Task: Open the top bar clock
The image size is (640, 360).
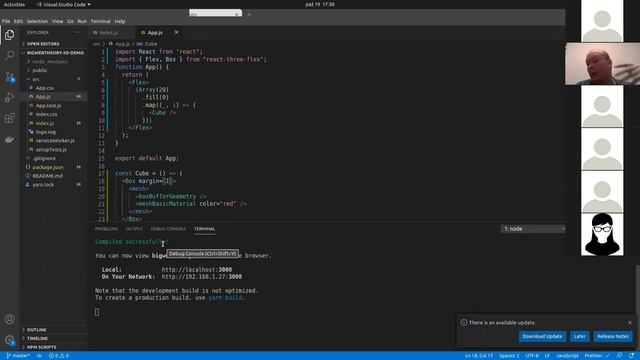Action: pos(320,4)
